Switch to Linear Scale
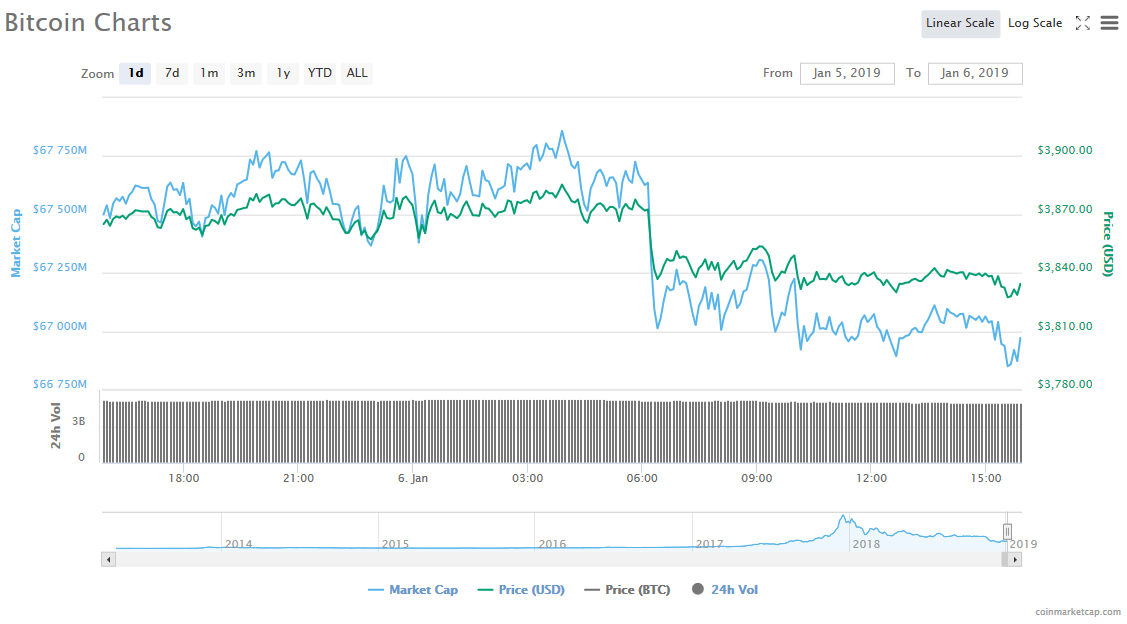This screenshot has height=624, width=1127. (959, 23)
